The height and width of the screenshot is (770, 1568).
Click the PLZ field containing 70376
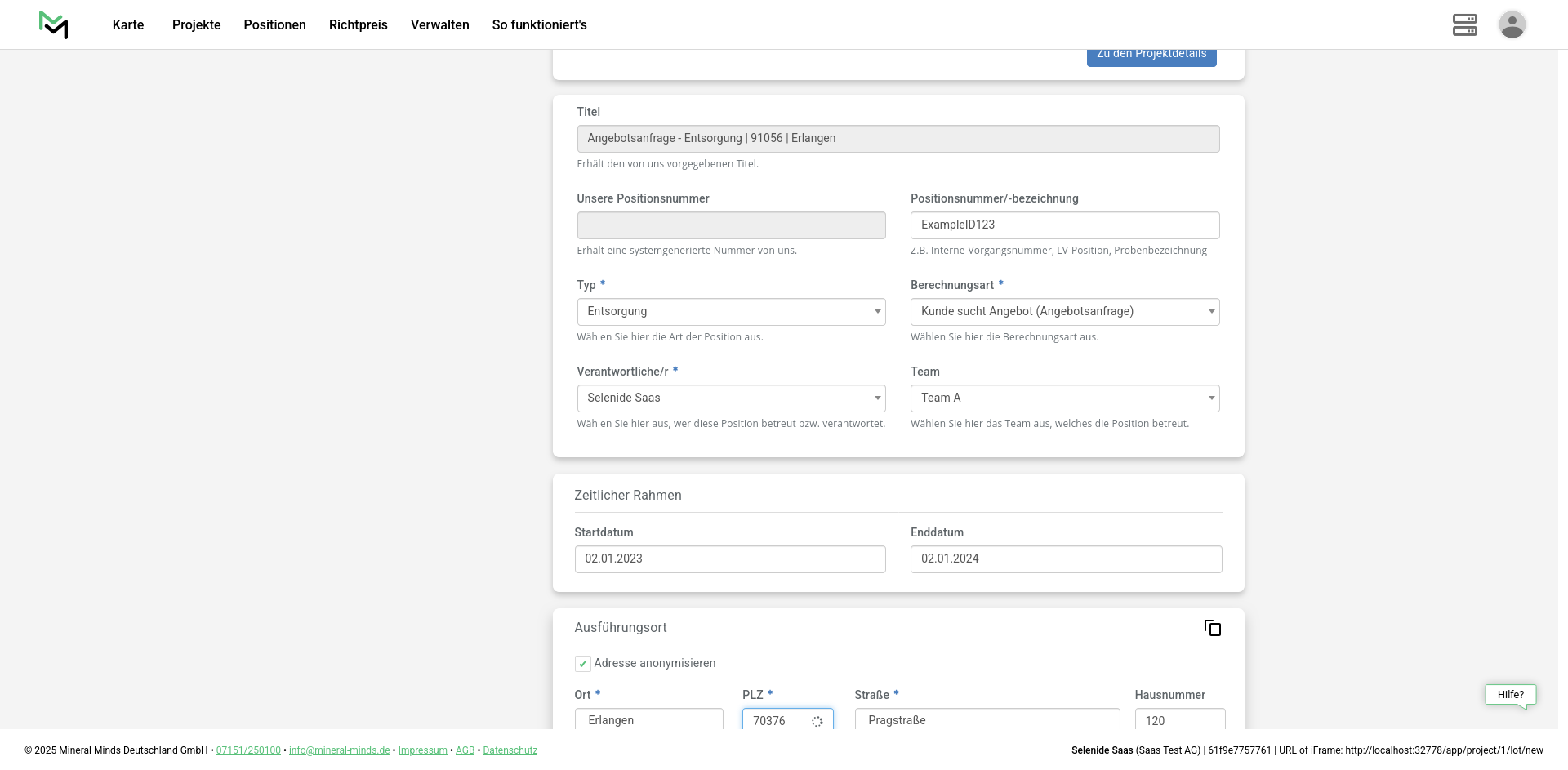click(779, 720)
